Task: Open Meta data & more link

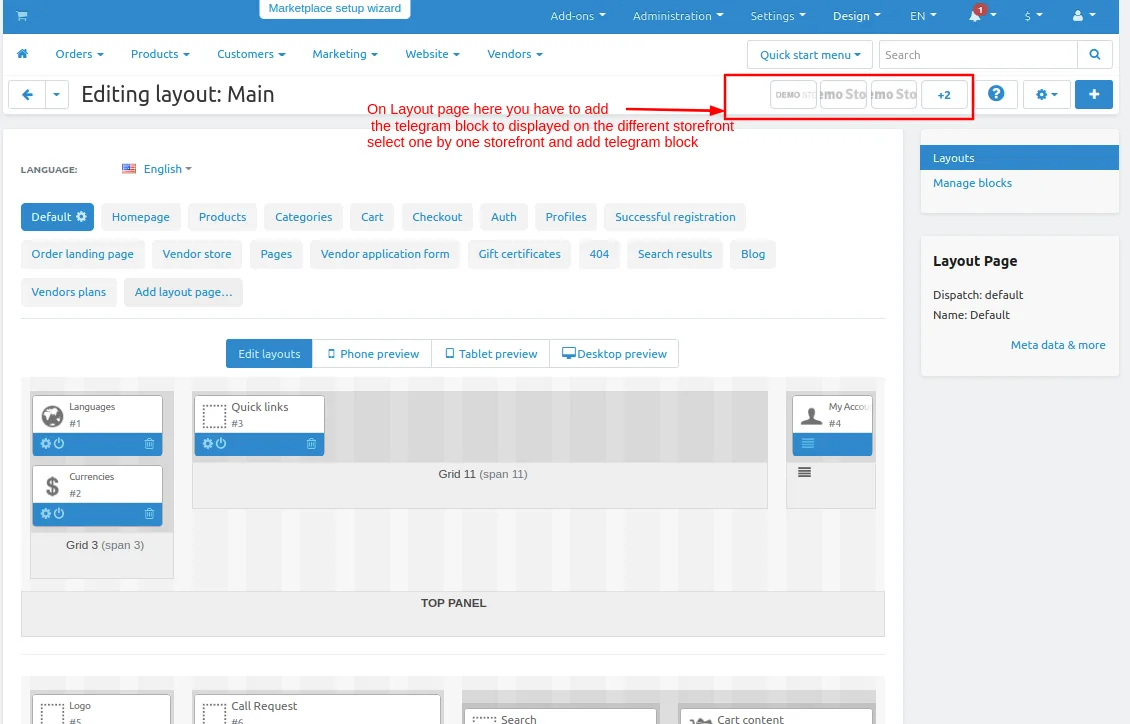Action: (1057, 345)
